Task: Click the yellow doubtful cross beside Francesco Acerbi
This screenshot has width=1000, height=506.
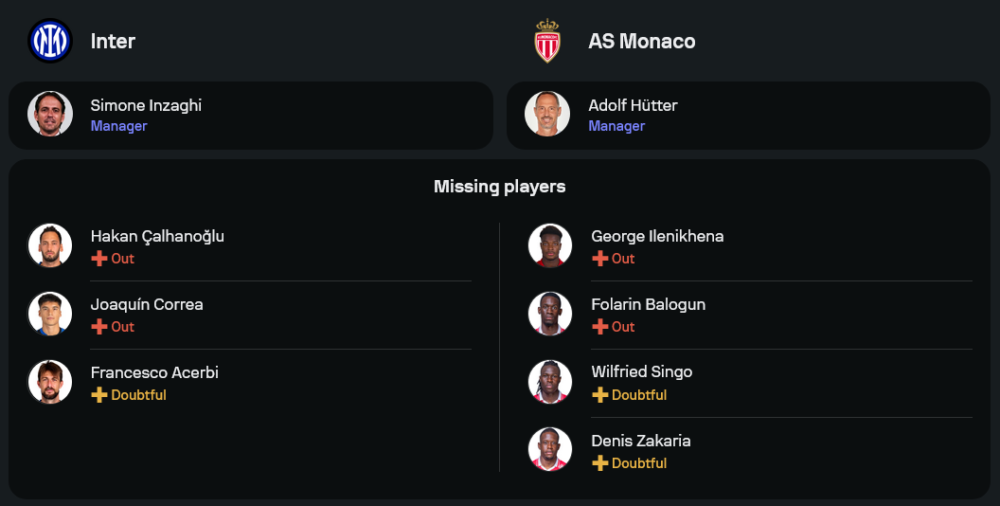Action: 99,395
